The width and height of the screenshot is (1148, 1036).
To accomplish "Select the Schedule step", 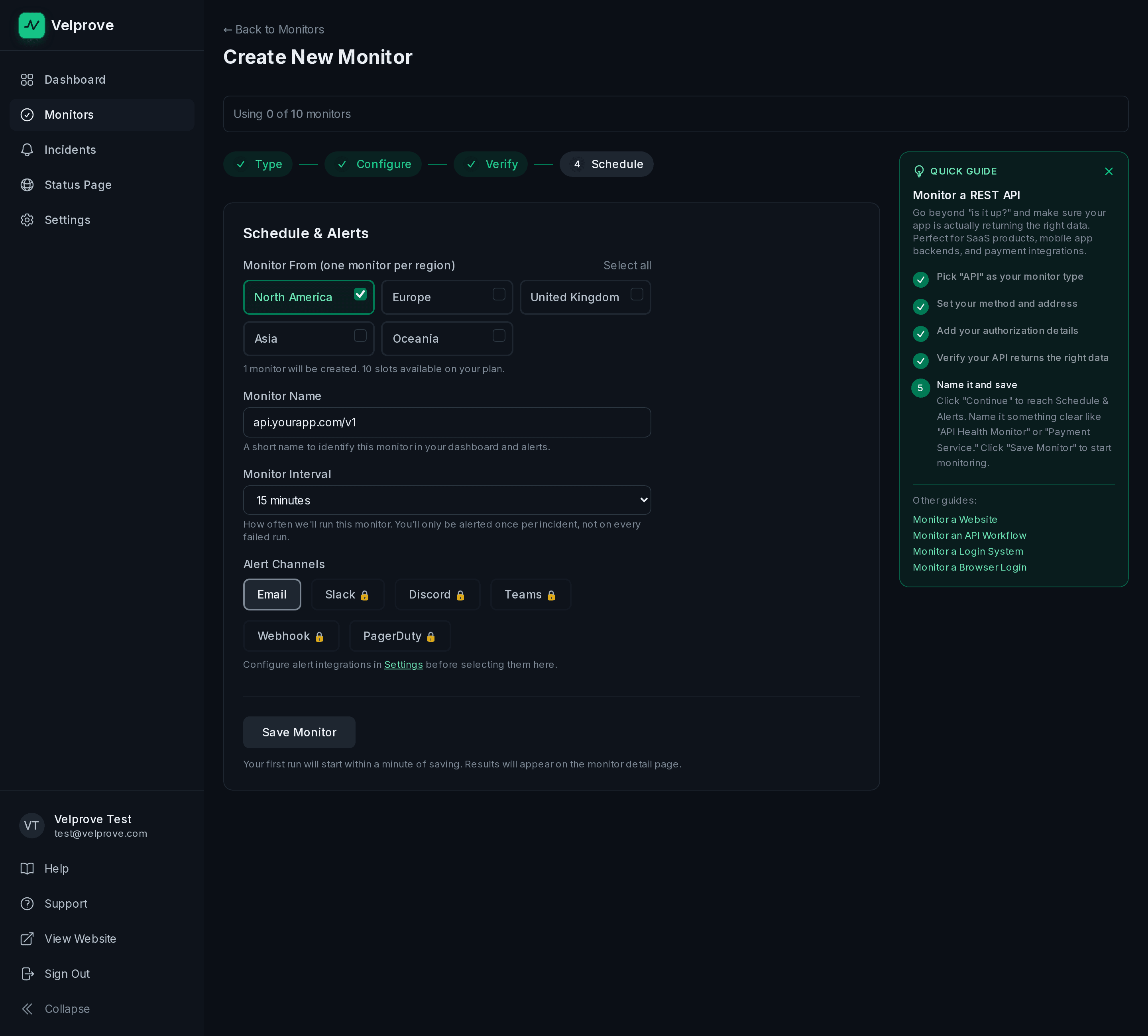I will tap(606, 165).
